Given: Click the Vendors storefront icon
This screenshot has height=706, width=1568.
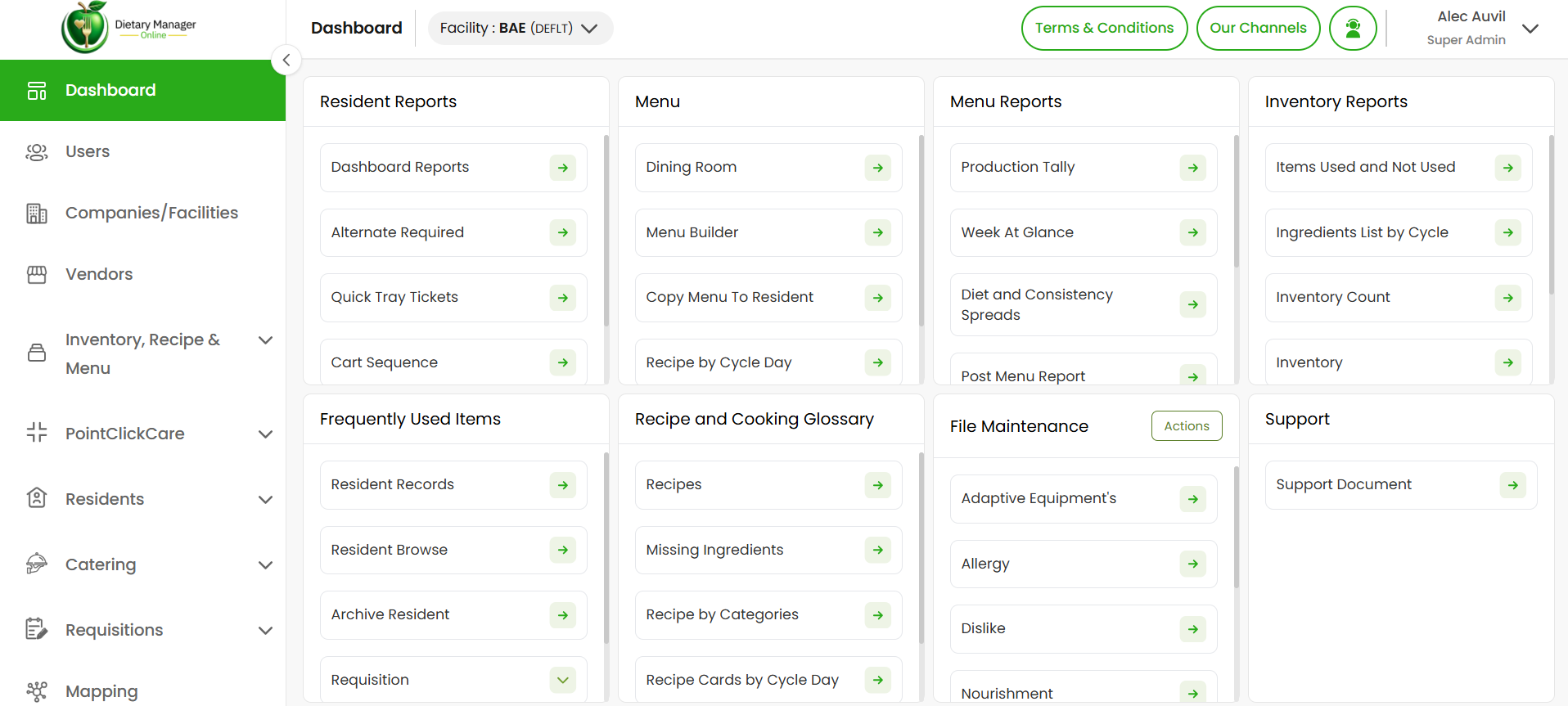Looking at the screenshot, I should [37, 274].
